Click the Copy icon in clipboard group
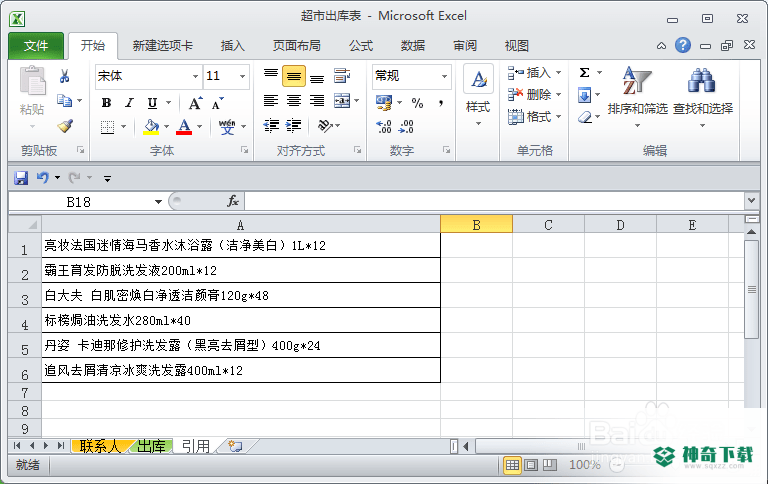Viewport: 768px width, 484px height. tap(64, 100)
